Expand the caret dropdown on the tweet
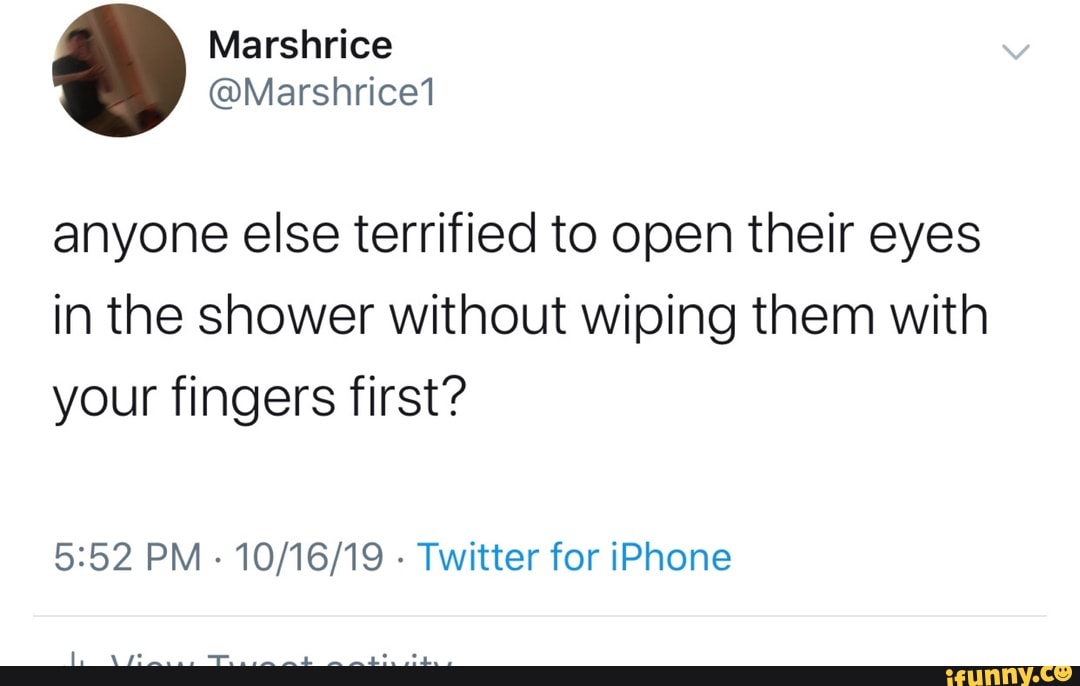Screen dimensions: 1080x686 click(x=1017, y=53)
